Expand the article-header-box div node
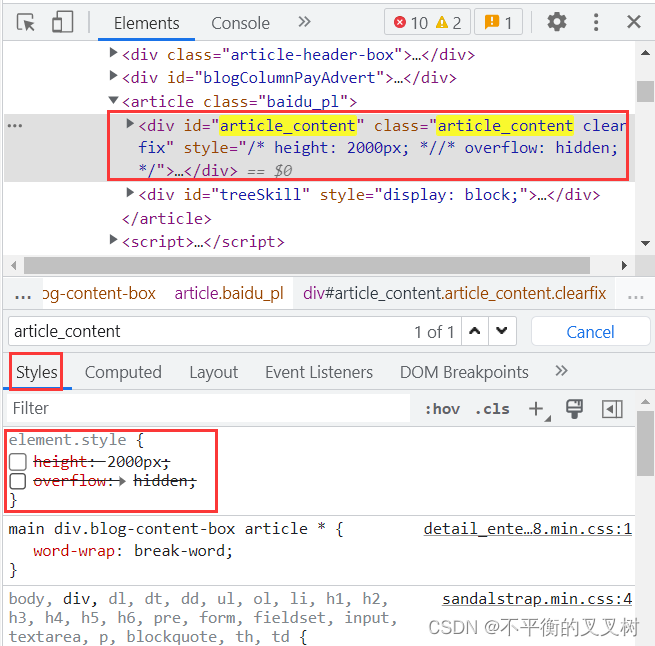Viewport: 655px width, 646px height. coord(113,52)
